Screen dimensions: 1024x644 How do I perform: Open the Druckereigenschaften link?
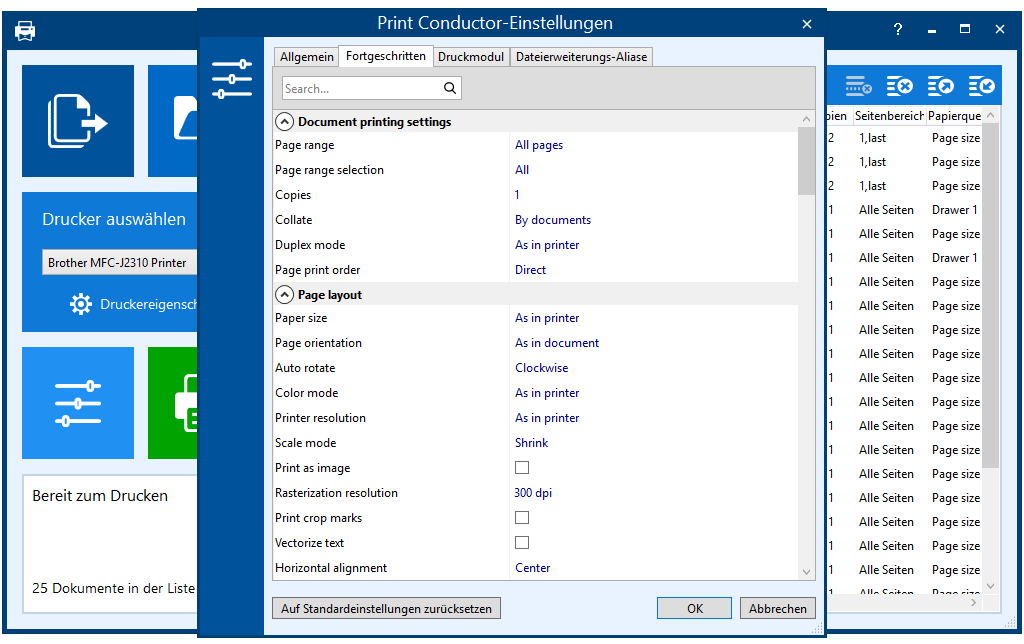(x=148, y=304)
